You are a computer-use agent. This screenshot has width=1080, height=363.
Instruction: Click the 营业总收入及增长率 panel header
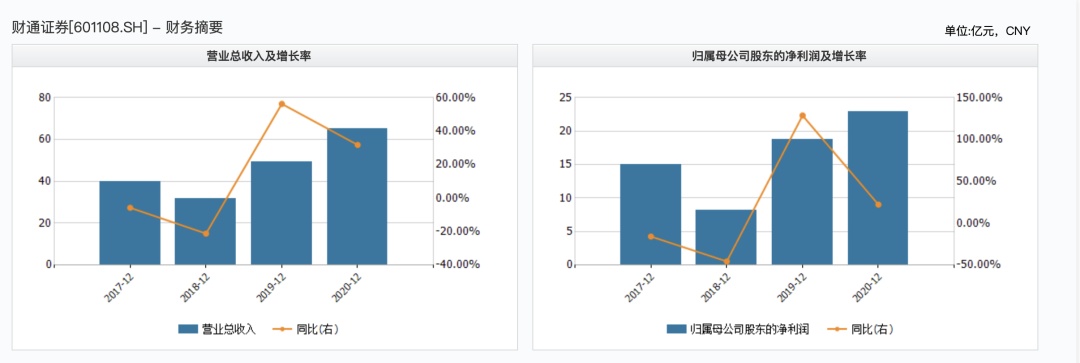pos(264,56)
